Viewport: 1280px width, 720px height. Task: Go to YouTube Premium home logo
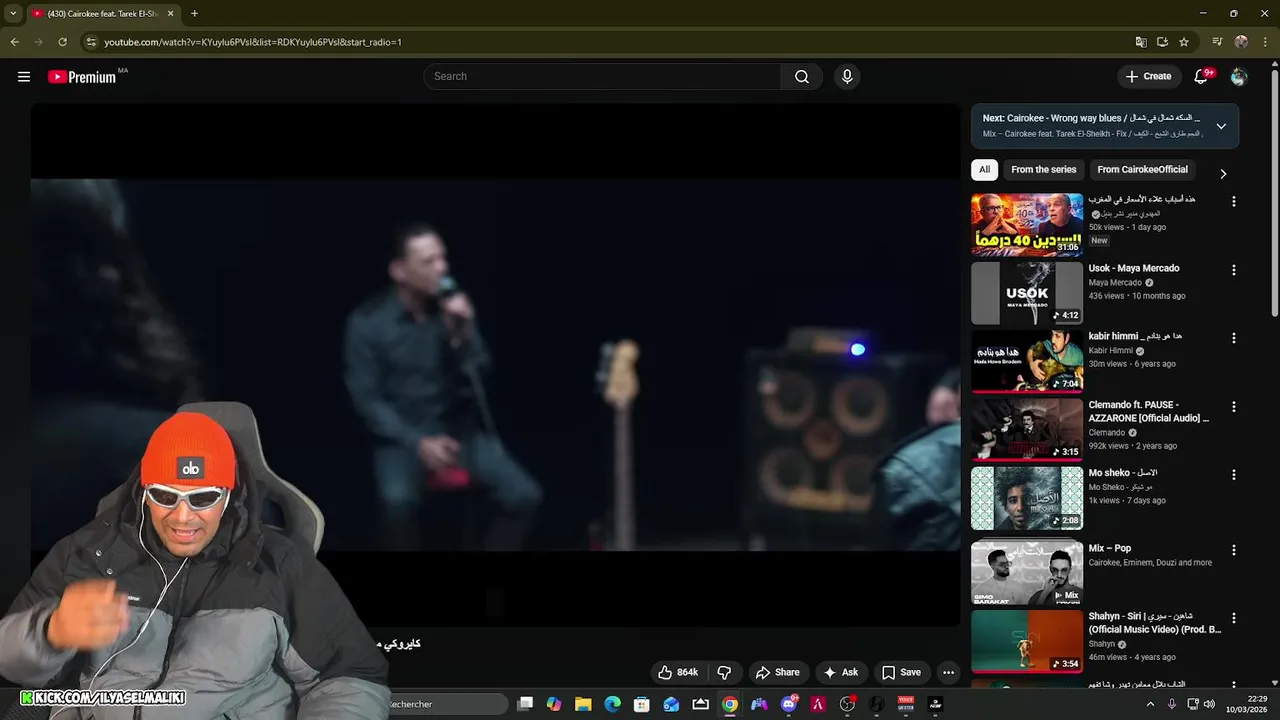[x=82, y=77]
